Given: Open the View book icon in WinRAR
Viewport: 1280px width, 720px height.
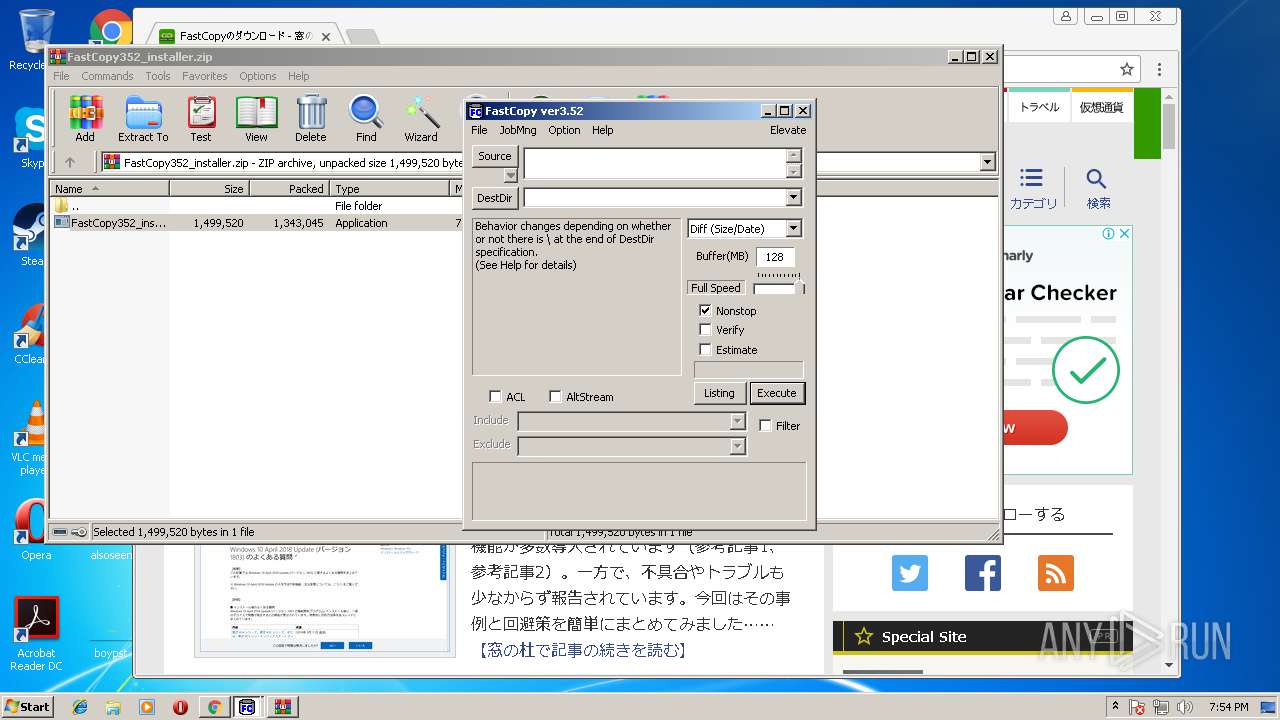Looking at the screenshot, I should click(256, 119).
